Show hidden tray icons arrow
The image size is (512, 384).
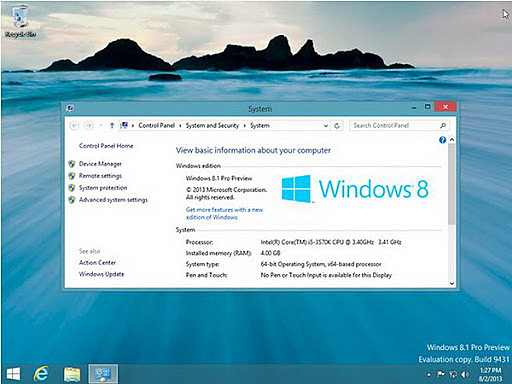pyautogui.click(x=429, y=375)
